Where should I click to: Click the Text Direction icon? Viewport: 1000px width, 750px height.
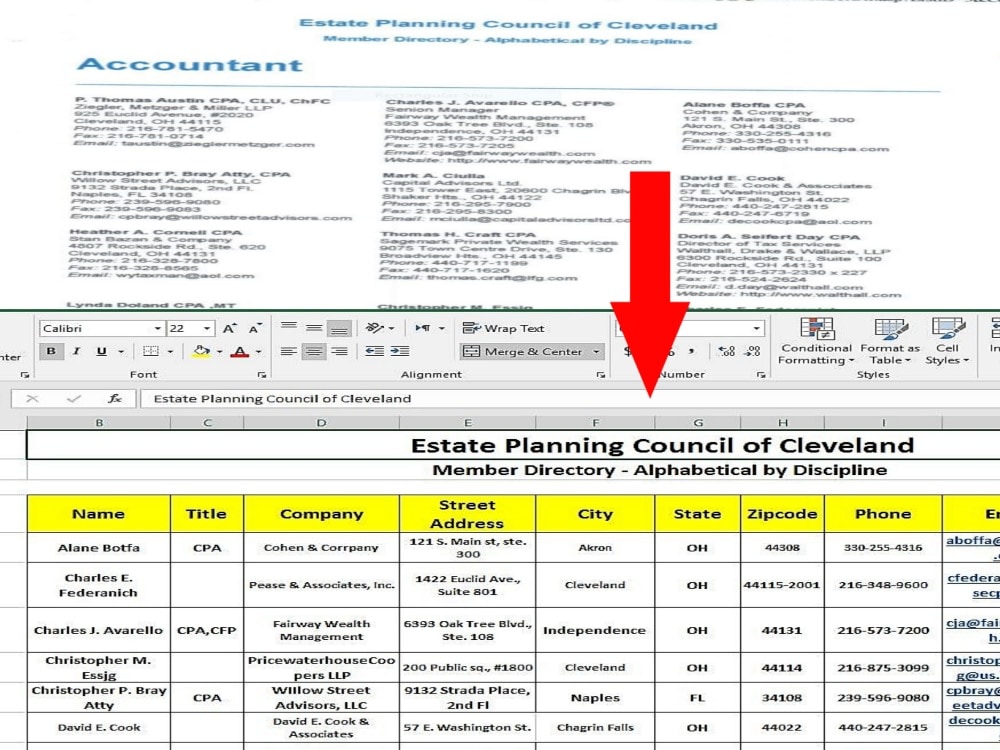tap(422, 328)
